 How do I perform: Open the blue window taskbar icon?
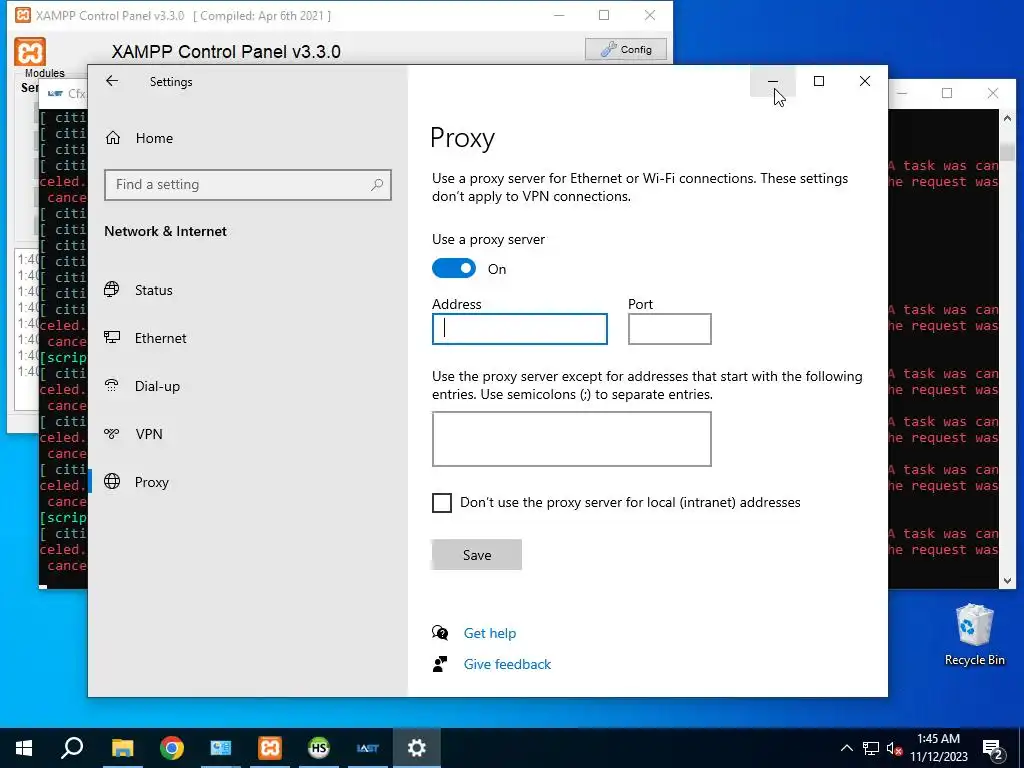[221, 748]
